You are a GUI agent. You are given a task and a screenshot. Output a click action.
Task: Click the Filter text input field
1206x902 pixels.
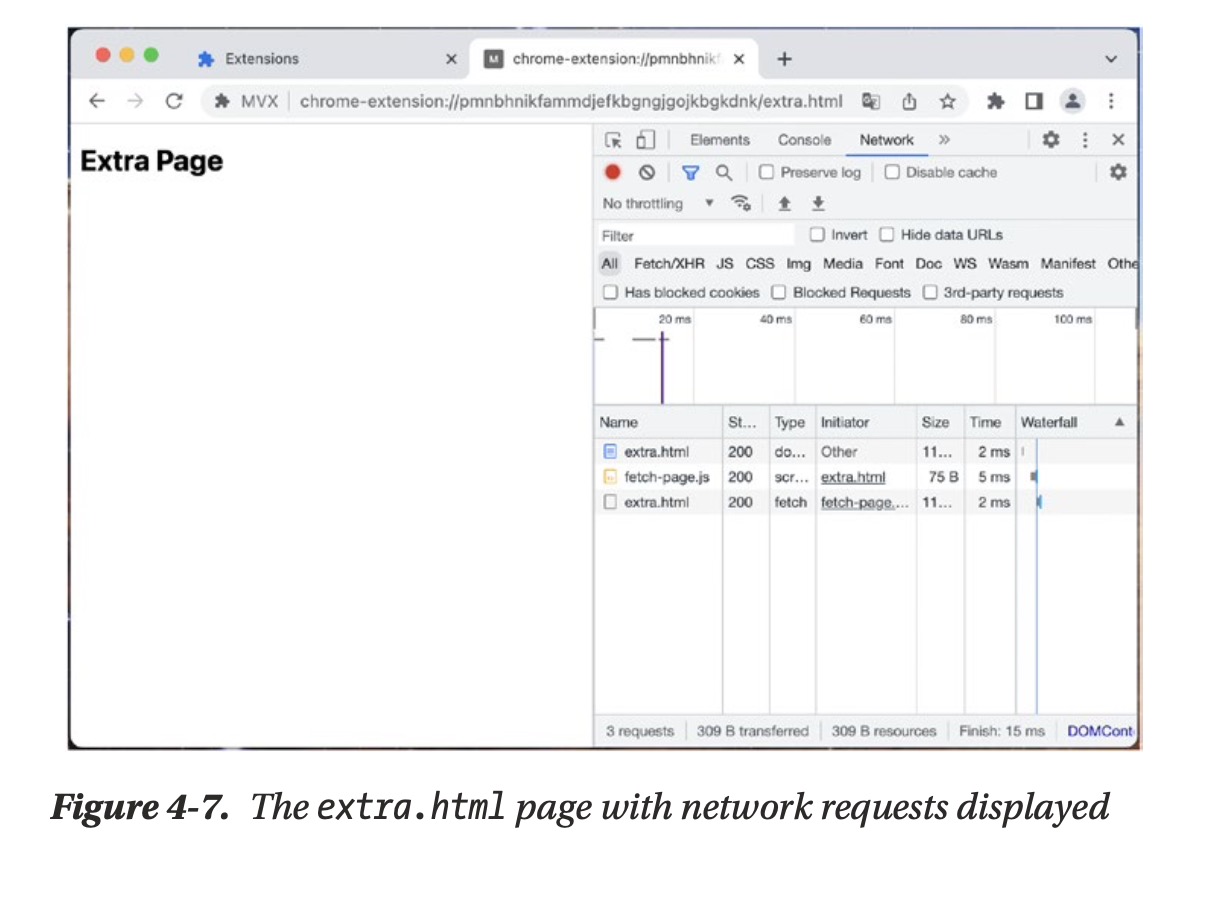click(x=695, y=235)
